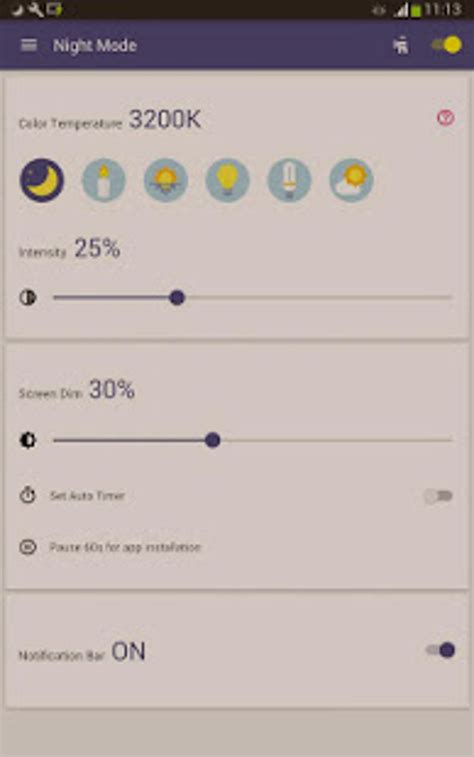
Task: Turn off the Notification Bar switch
Action: coord(440,650)
